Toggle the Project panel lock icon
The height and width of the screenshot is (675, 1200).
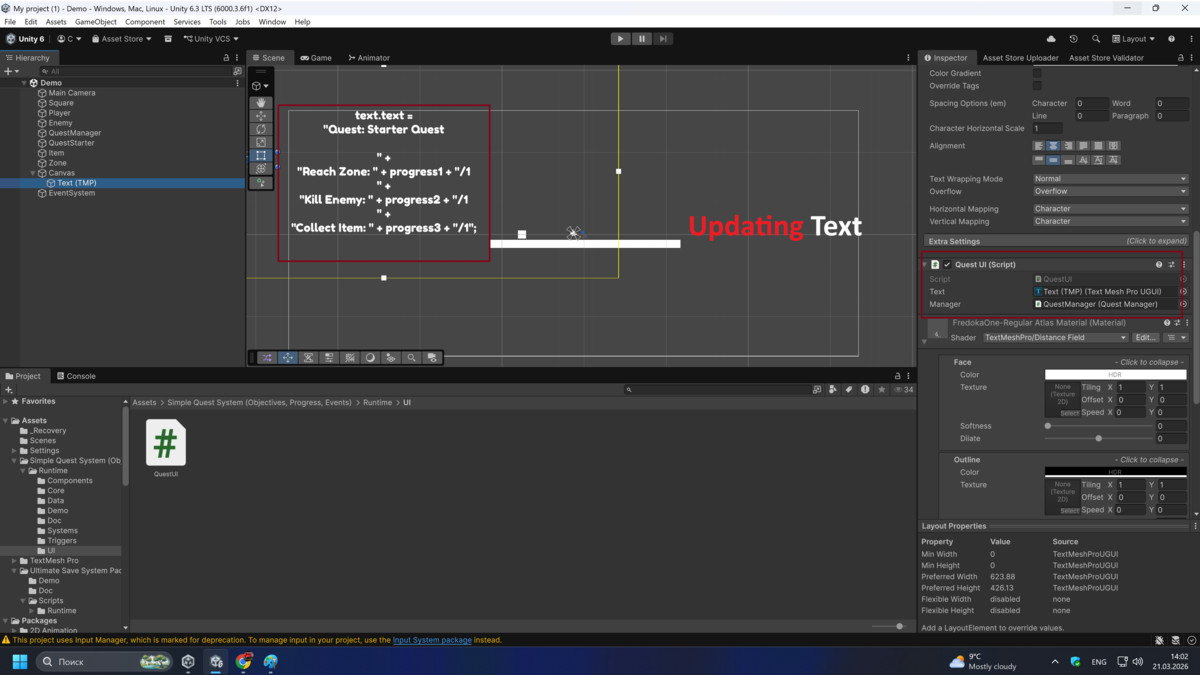[897, 376]
